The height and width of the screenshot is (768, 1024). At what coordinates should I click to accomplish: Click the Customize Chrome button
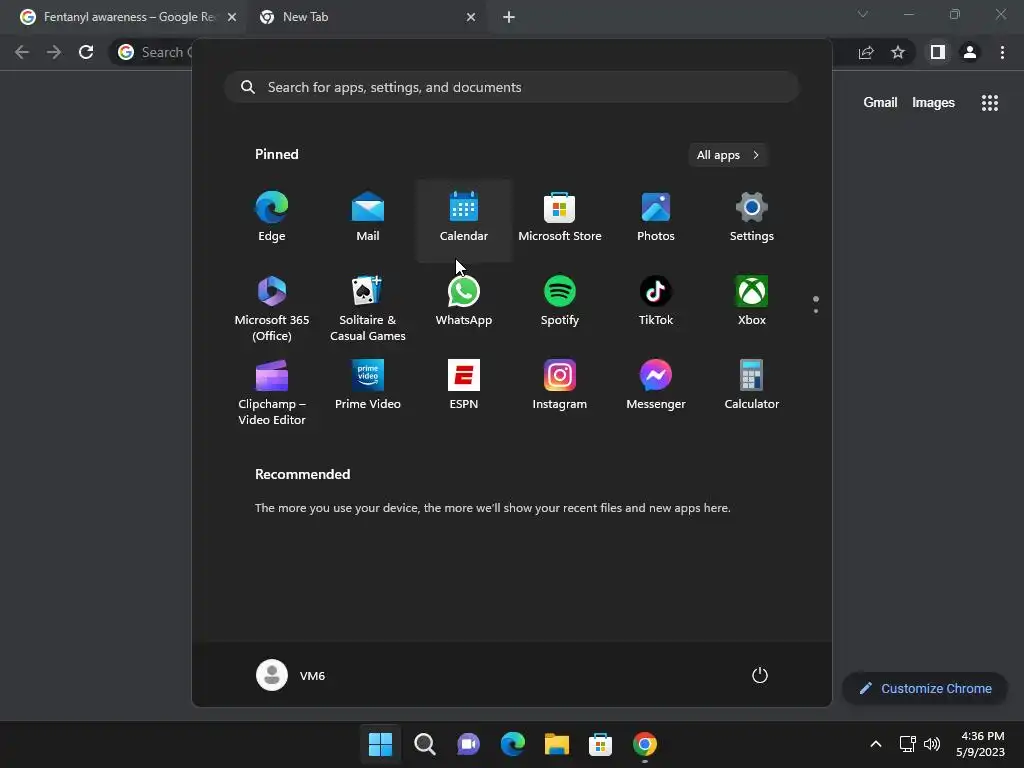[925, 688]
